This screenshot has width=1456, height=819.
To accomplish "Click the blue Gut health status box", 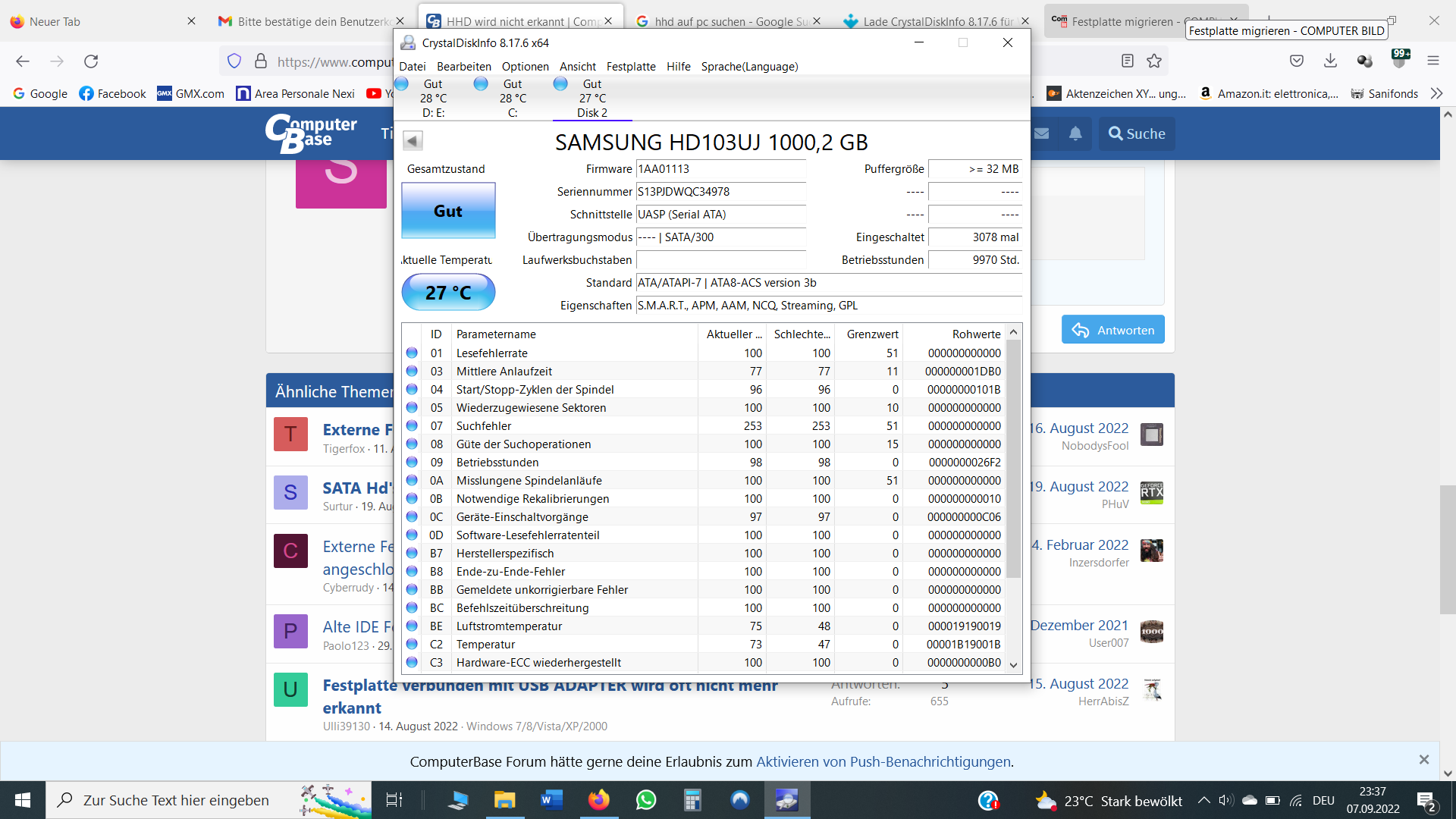I will tap(448, 211).
